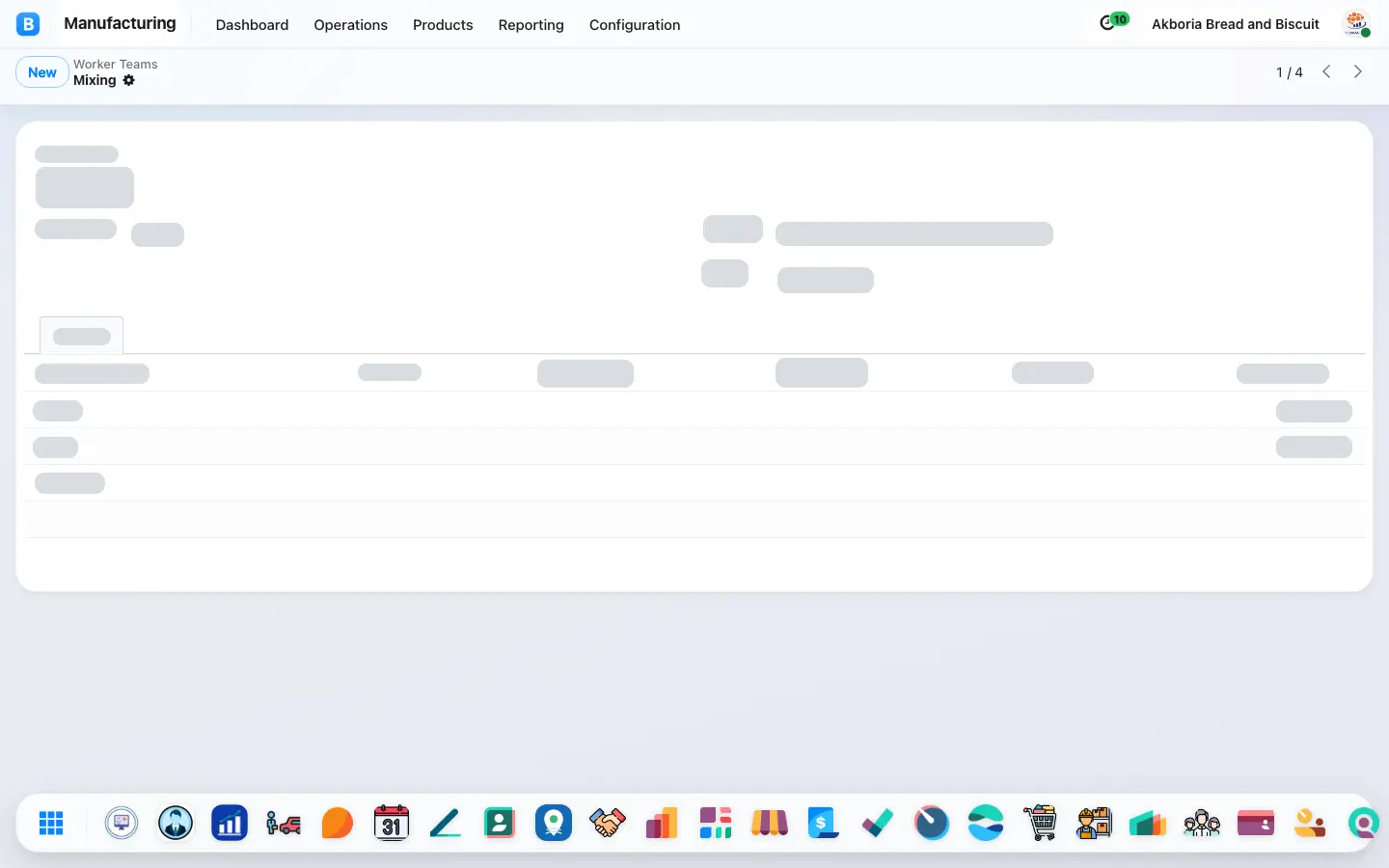Viewport: 1389px width, 868px height.
Task: Open the Mixing record gear actions menu
Action: (x=129, y=80)
